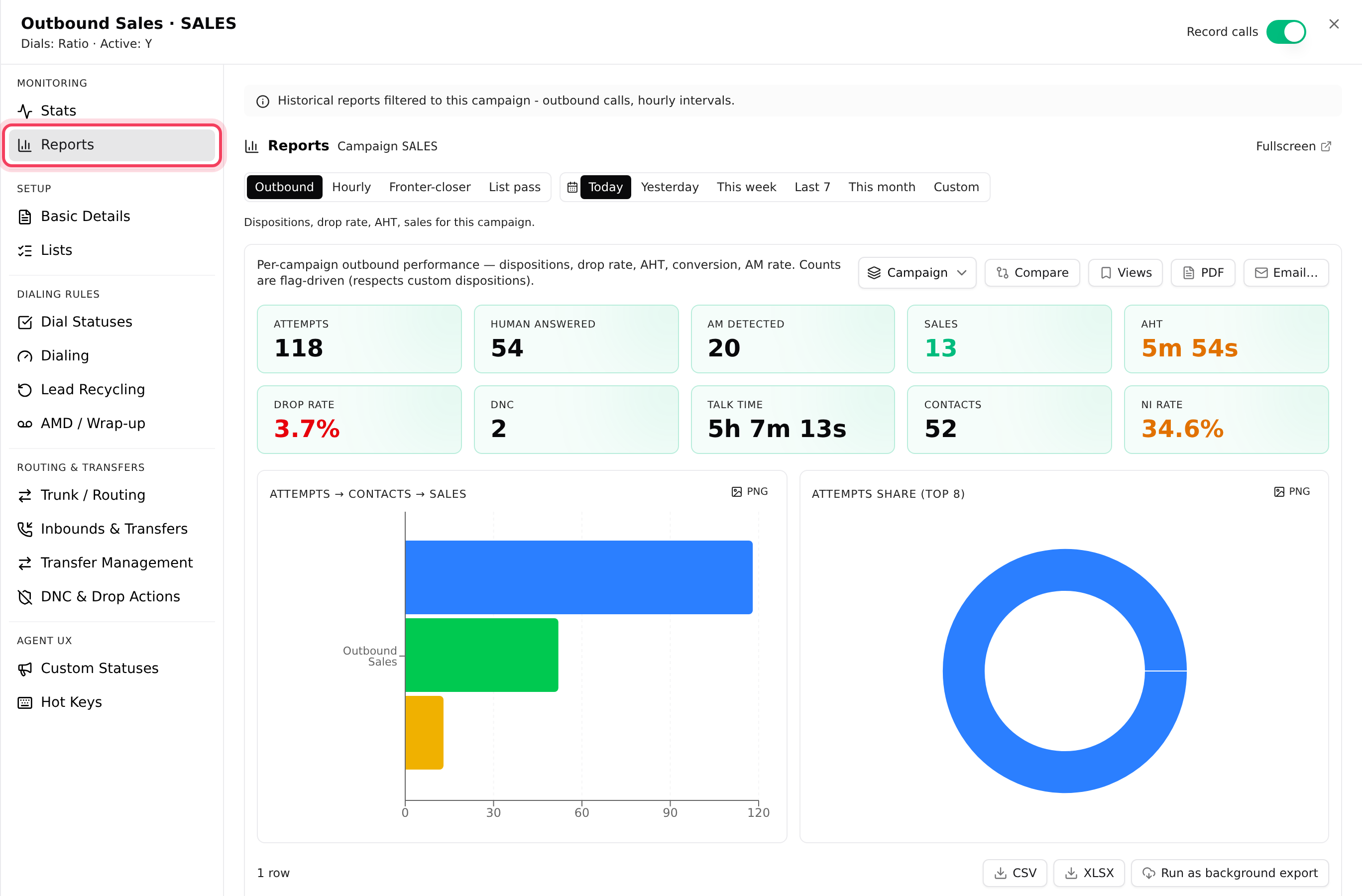1362x896 pixels.
Task: Choose the This month date range
Action: 881,187
